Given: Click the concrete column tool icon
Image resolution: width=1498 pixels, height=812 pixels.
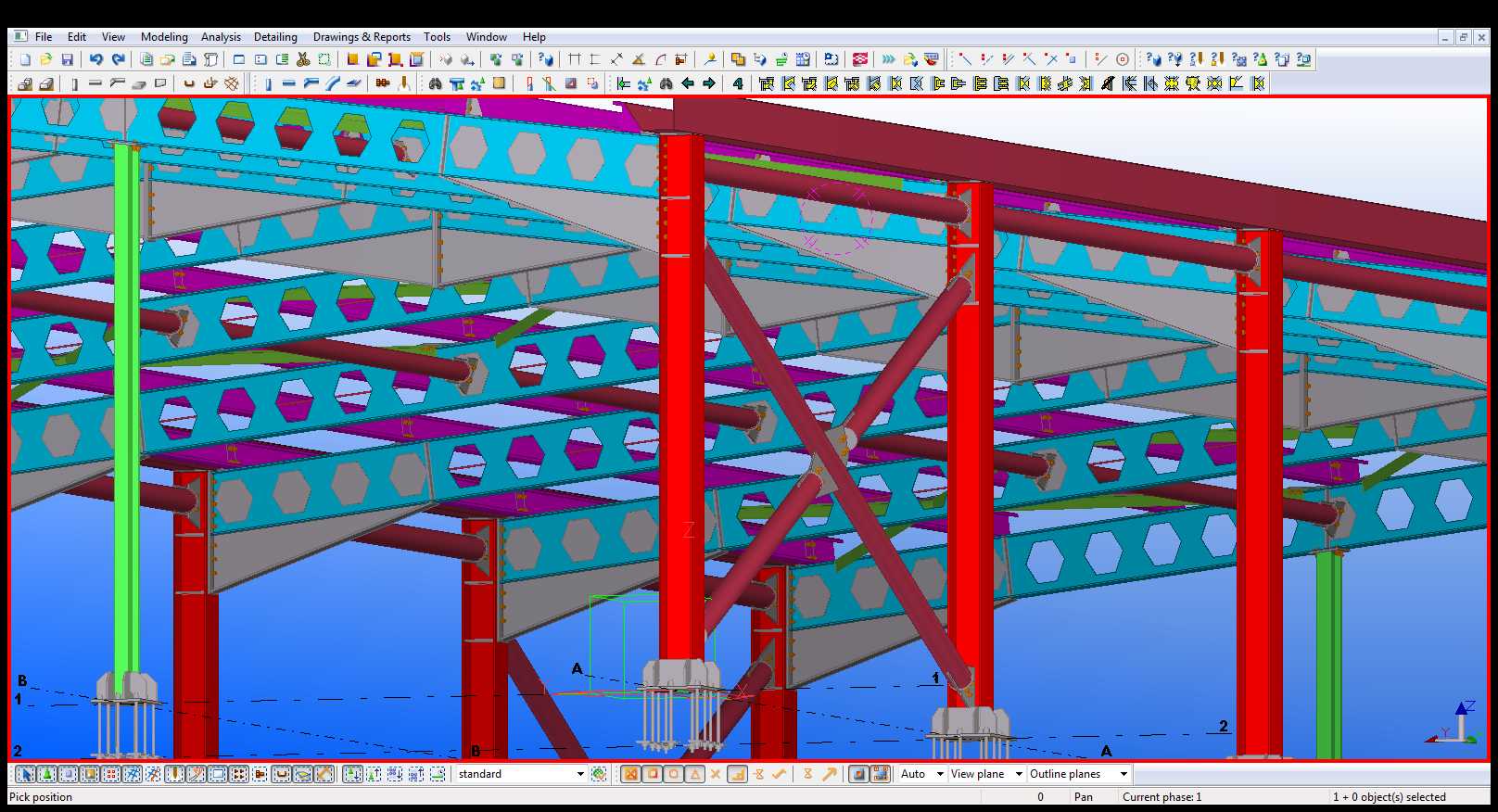Looking at the screenshot, I should (74, 83).
